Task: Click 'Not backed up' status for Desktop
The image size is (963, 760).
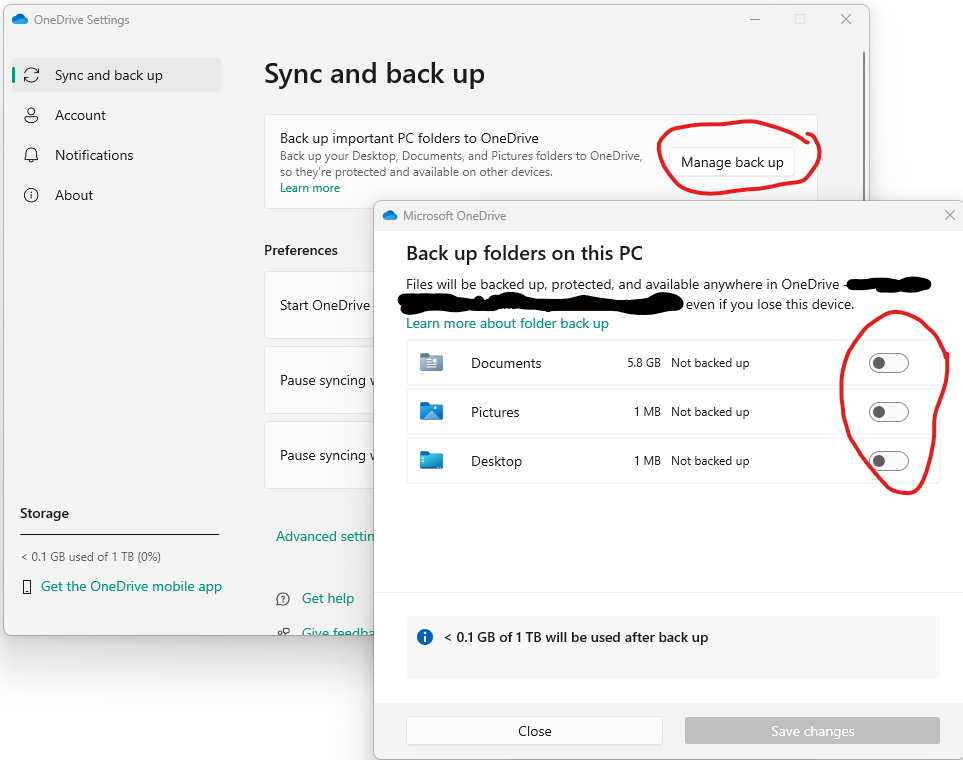Action: (710, 461)
